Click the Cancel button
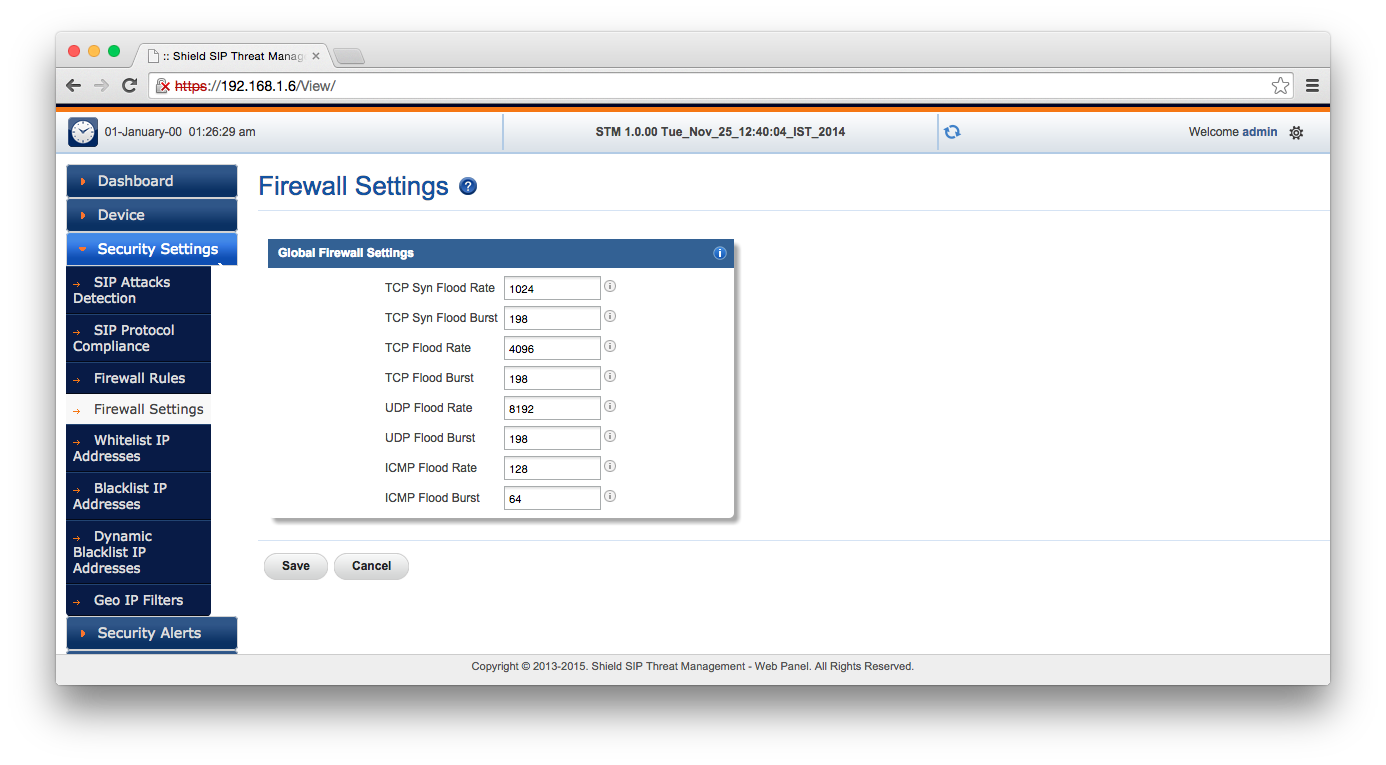 pyautogui.click(x=371, y=566)
